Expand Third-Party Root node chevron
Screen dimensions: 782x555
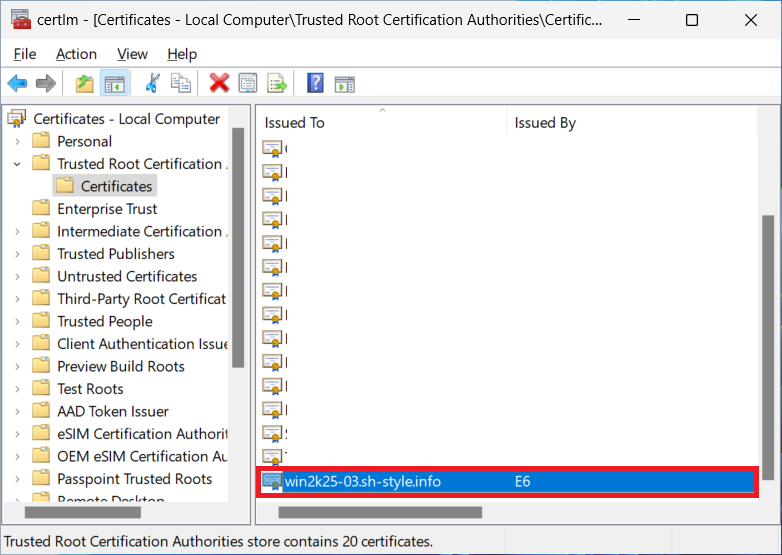17,299
